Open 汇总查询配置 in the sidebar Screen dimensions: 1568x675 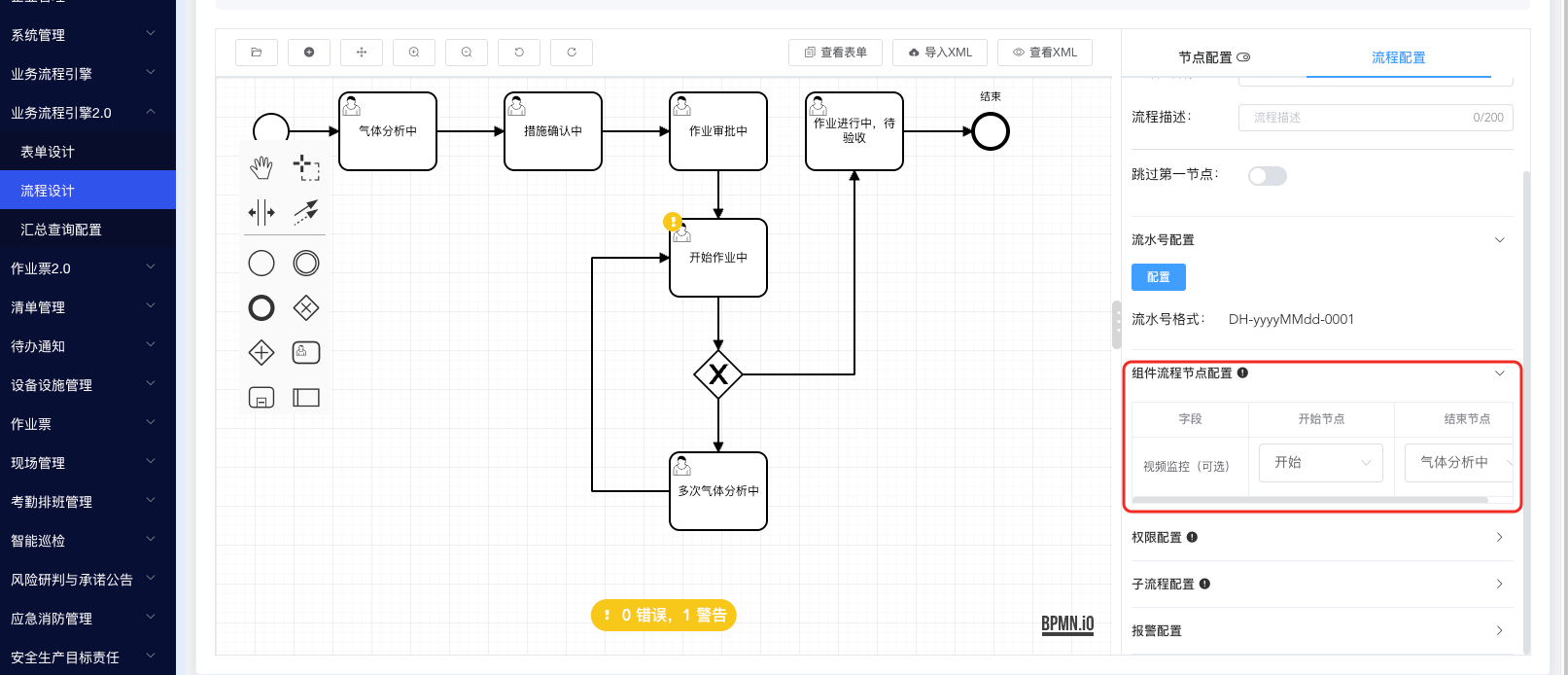pyautogui.click(x=87, y=230)
